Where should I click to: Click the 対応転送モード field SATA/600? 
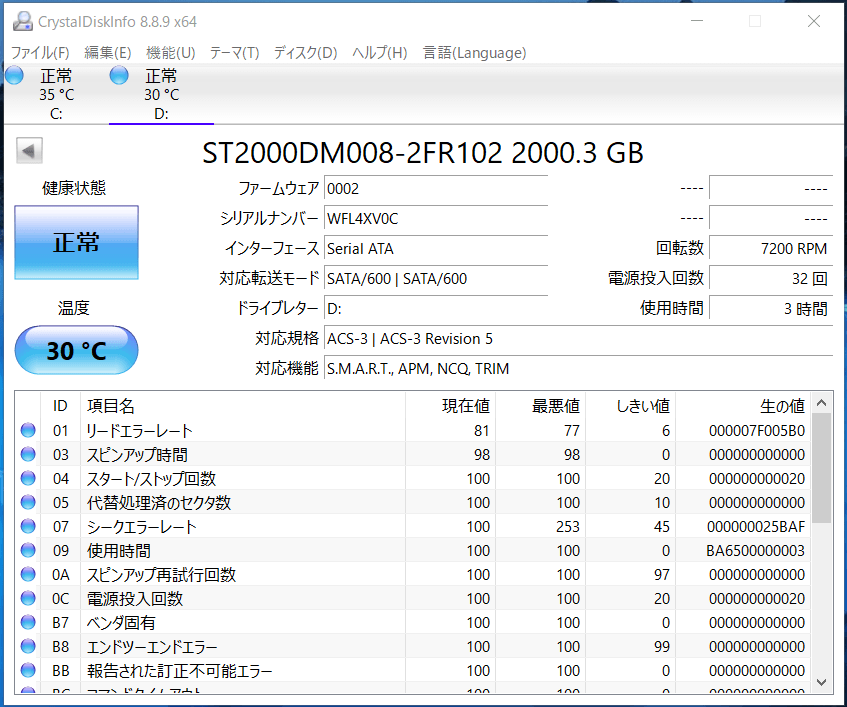tap(436, 279)
